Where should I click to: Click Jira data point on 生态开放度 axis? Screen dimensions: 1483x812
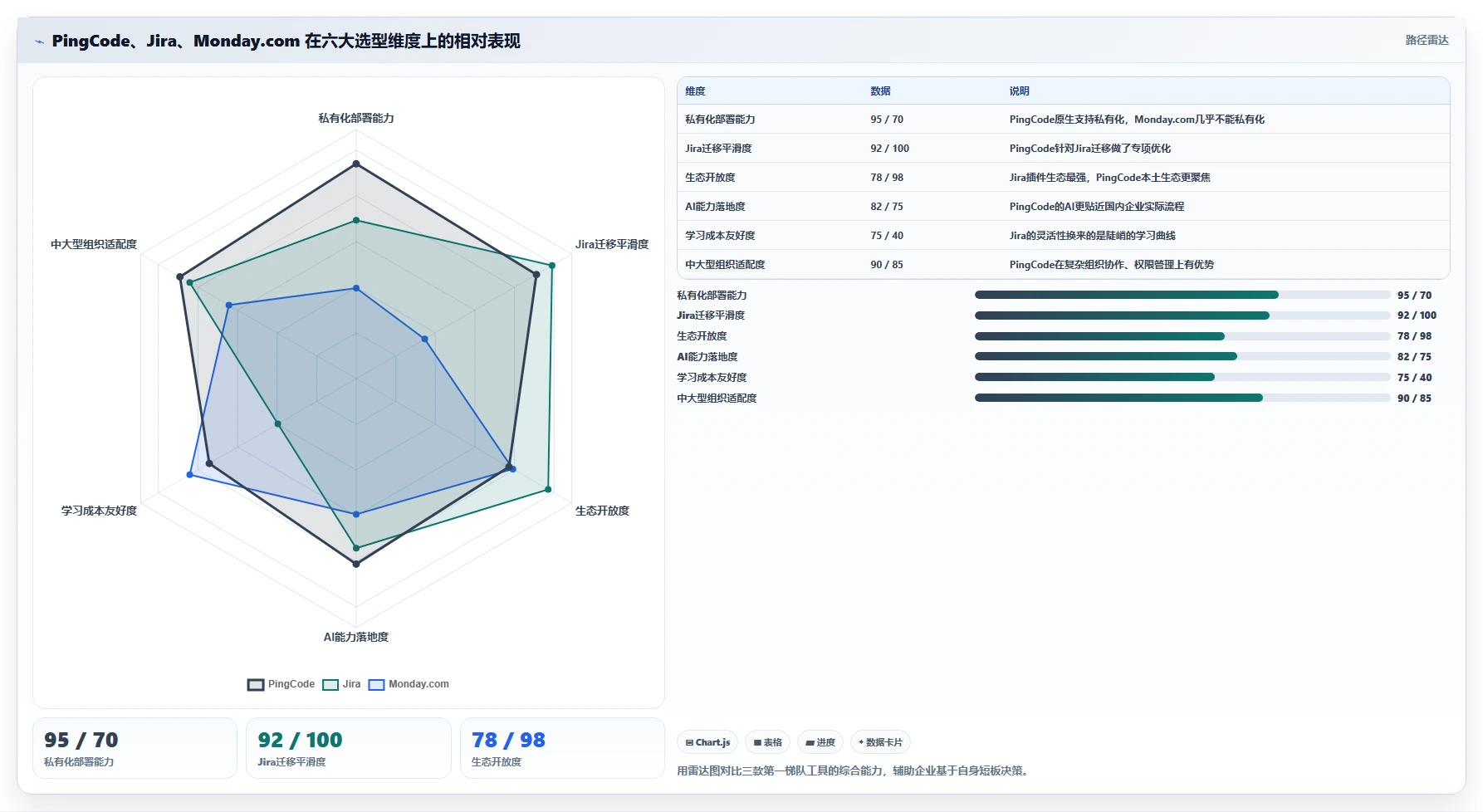point(548,490)
